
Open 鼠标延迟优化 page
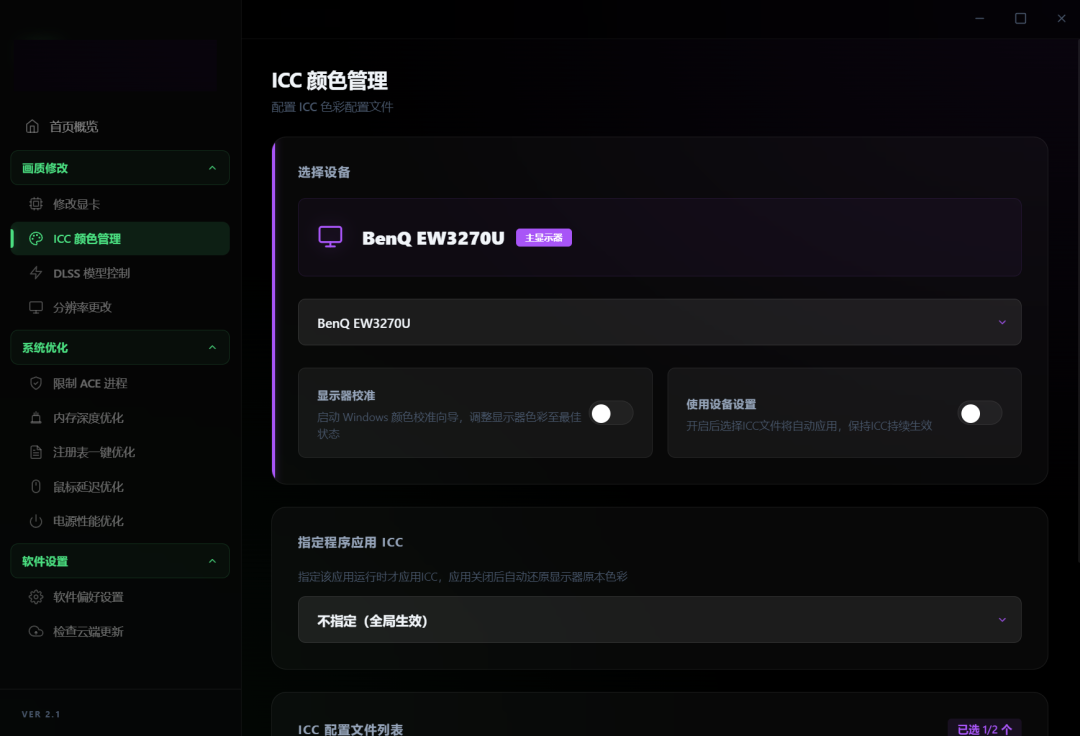point(120,486)
